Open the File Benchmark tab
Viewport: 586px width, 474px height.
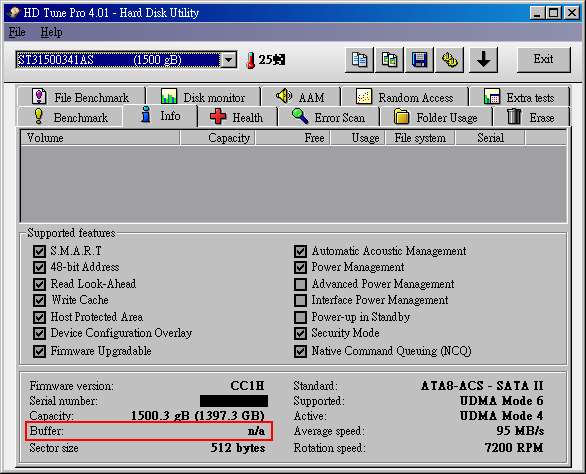(81, 97)
